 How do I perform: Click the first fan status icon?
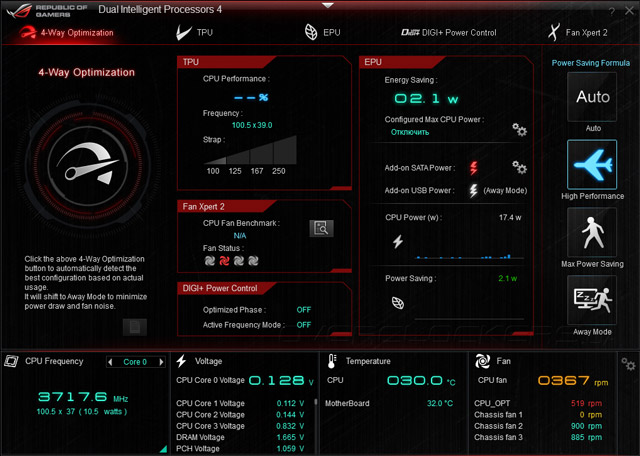point(210,261)
